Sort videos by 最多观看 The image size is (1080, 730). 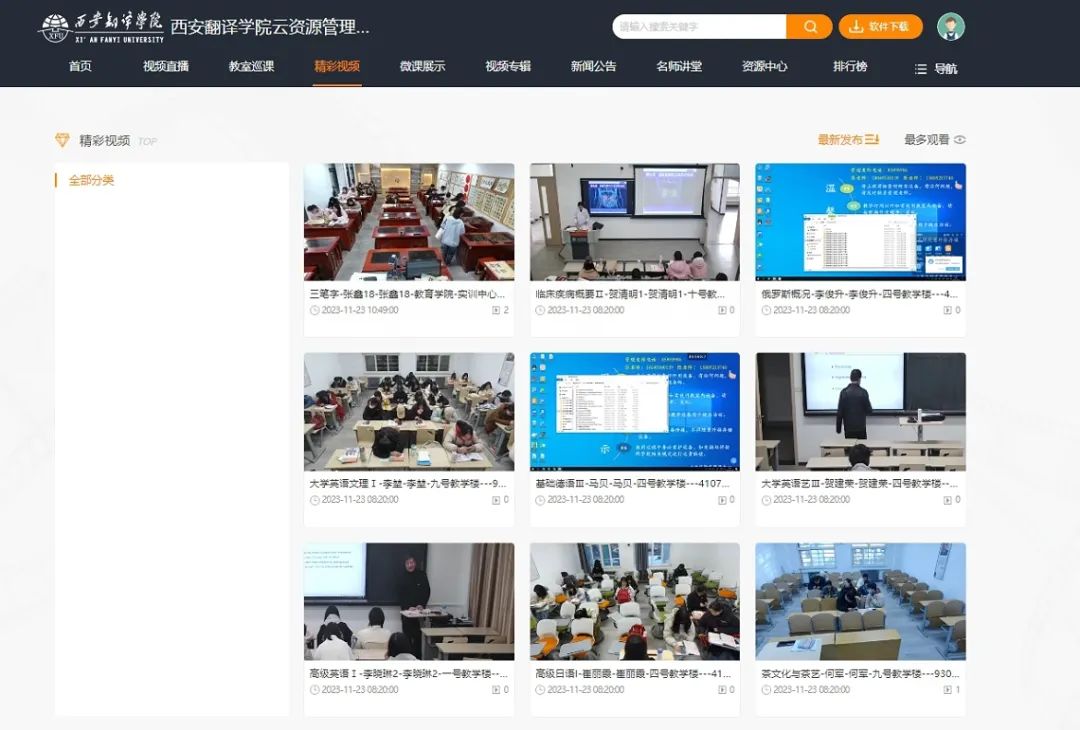pyautogui.click(x=926, y=140)
